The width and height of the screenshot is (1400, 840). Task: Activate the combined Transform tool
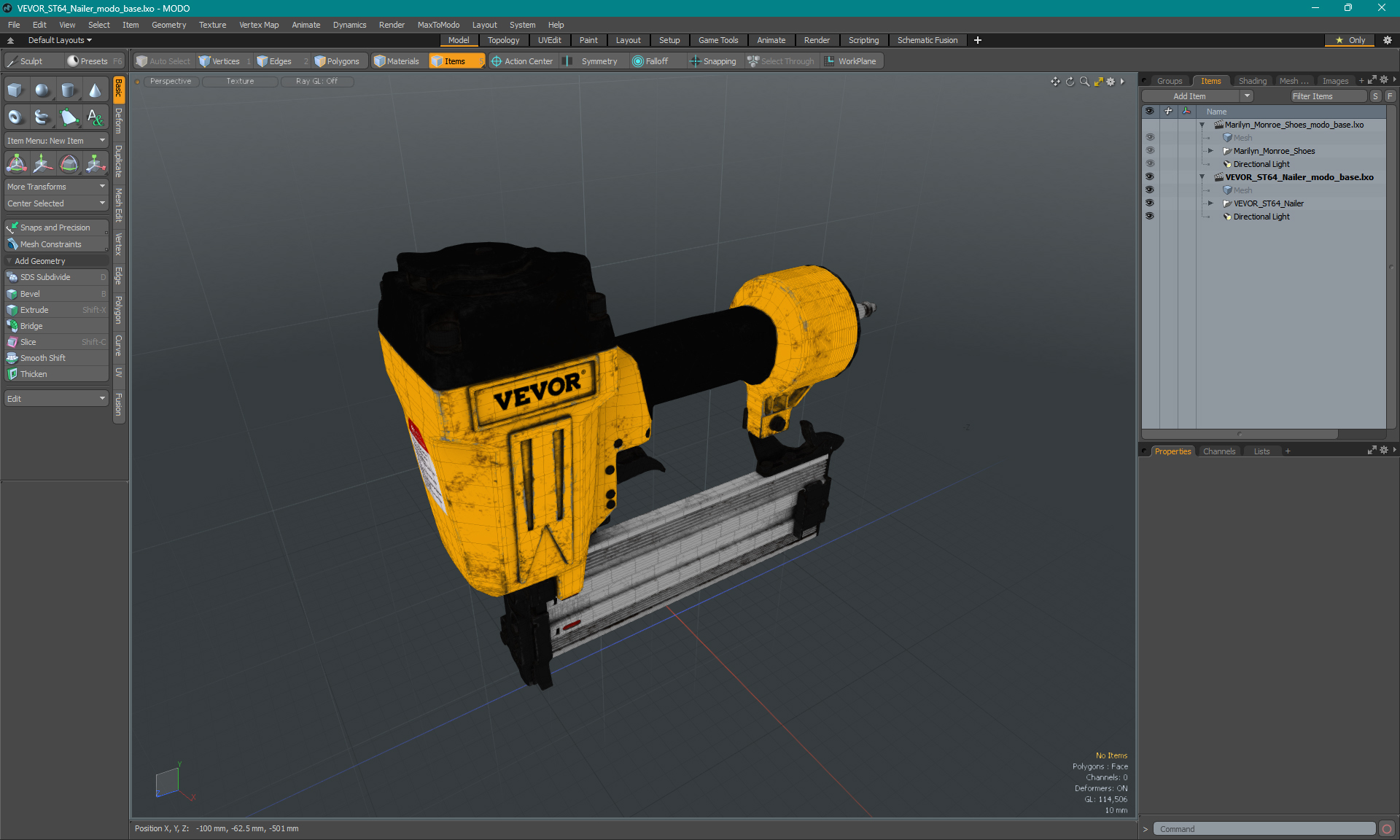tap(16, 163)
